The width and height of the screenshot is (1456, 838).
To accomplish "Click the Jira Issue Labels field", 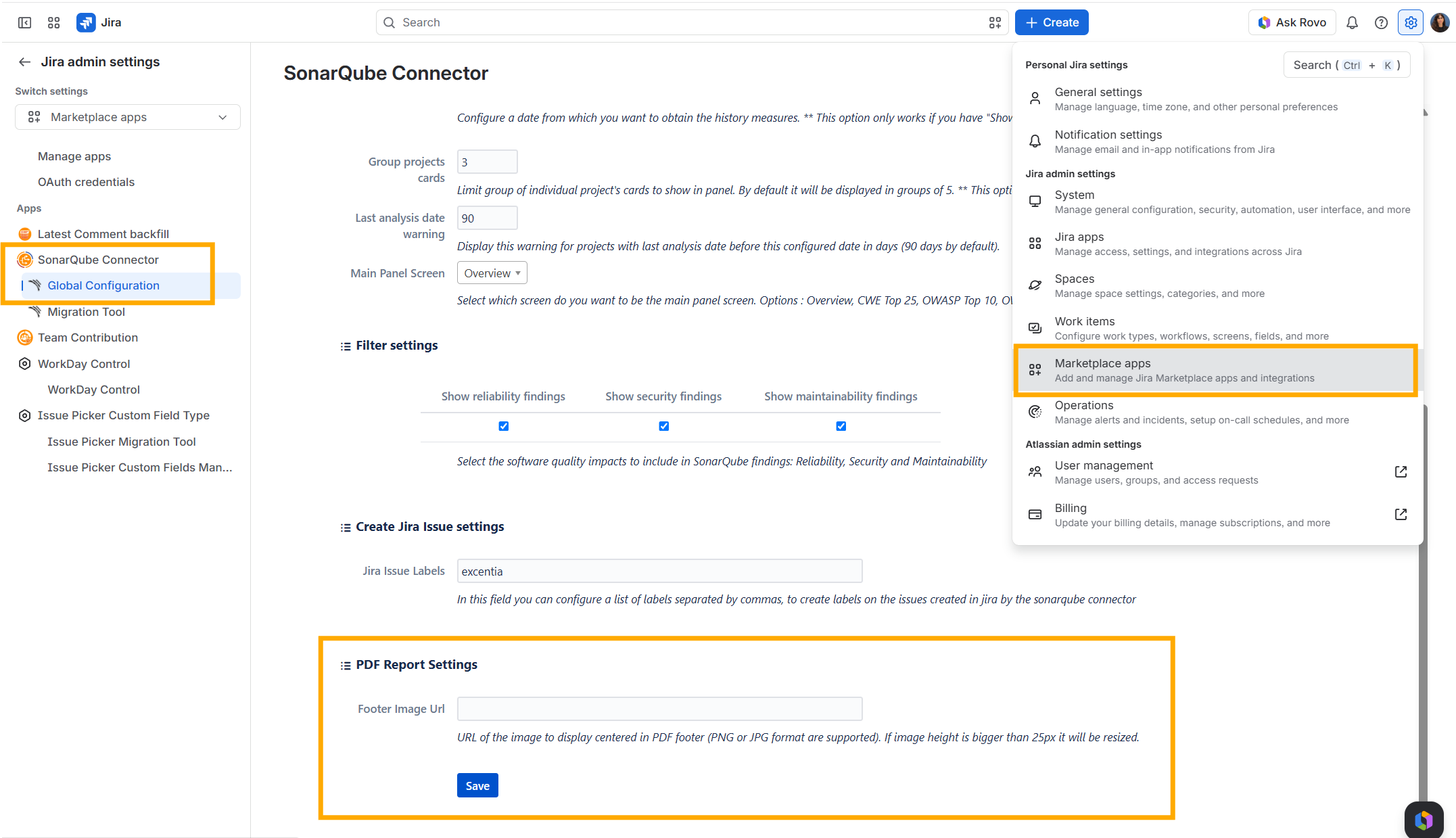I will pyautogui.click(x=659, y=571).
